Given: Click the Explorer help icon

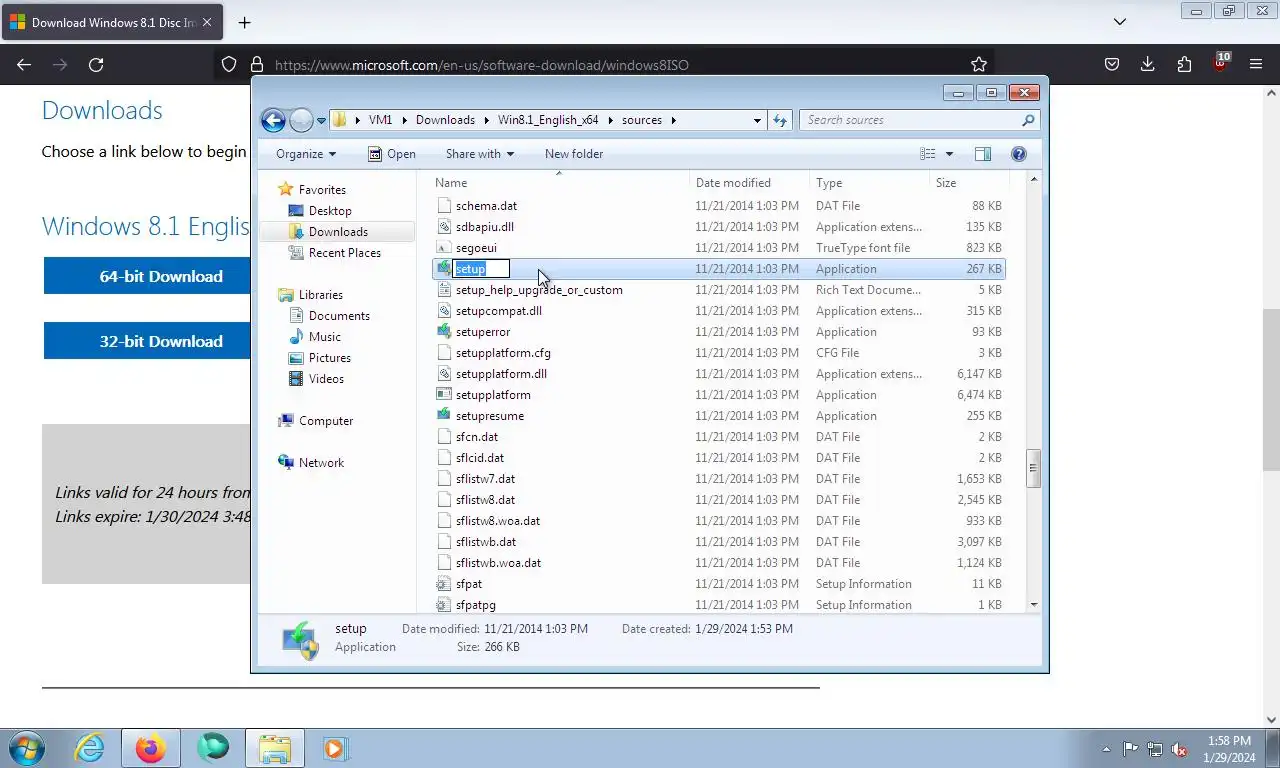Looking at the screenshot, I should click(1019, 154).
